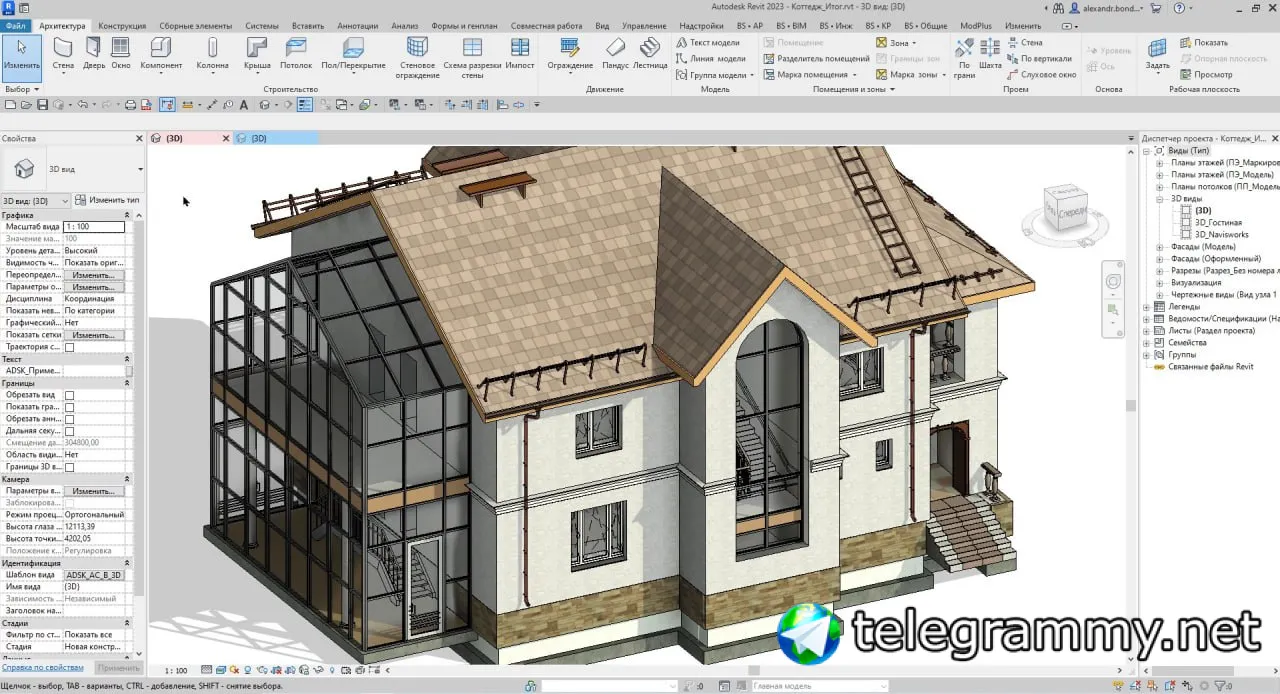Select the По грани opening tool

pos(964,59)
